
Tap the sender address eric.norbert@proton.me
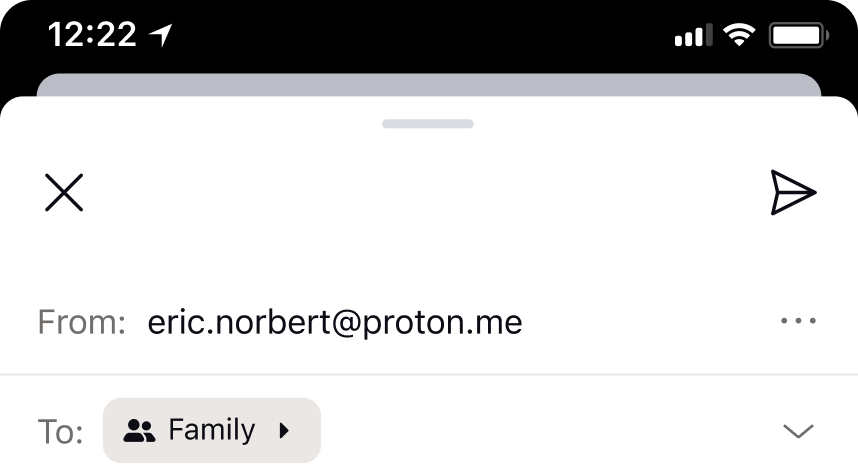[x=335, y=322]
